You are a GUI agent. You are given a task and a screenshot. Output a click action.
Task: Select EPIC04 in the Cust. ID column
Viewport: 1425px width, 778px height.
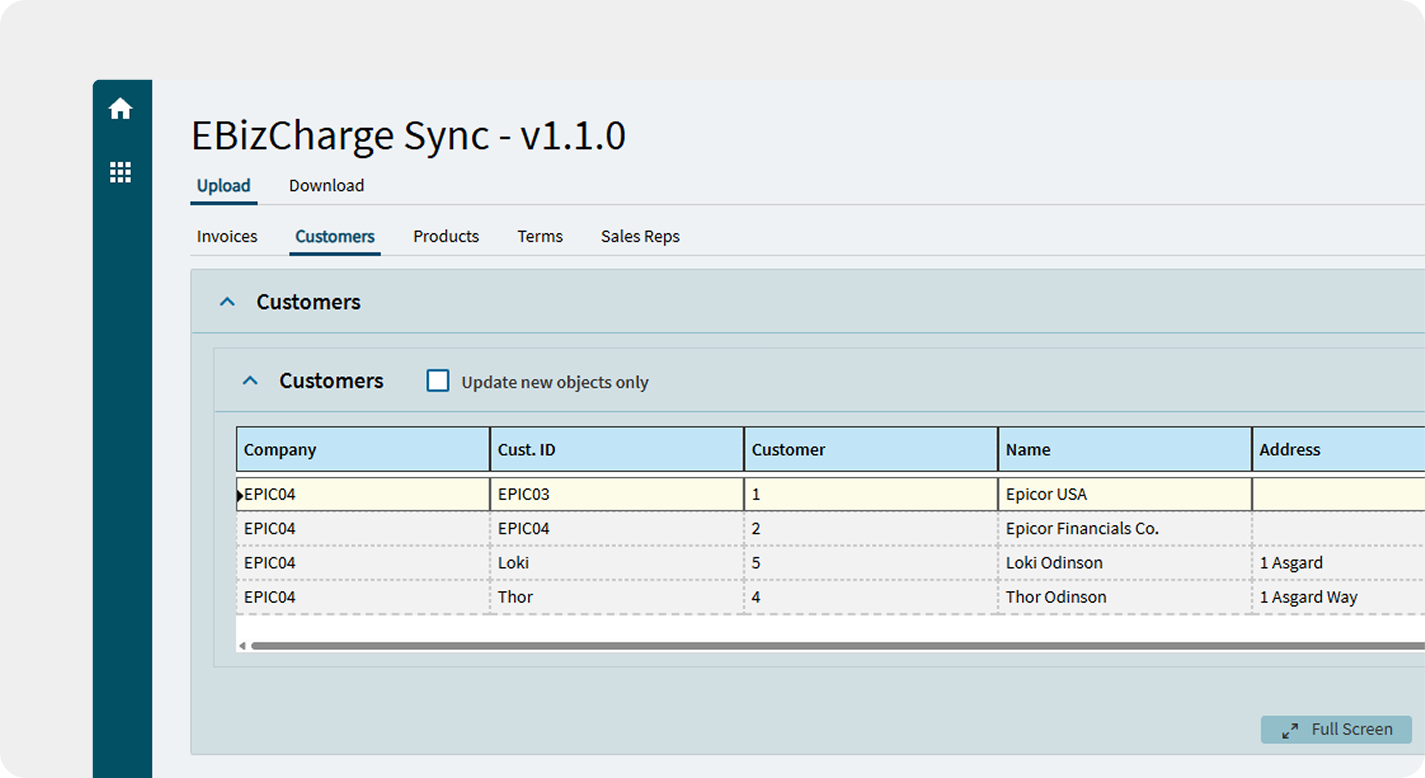pos(617,528)
